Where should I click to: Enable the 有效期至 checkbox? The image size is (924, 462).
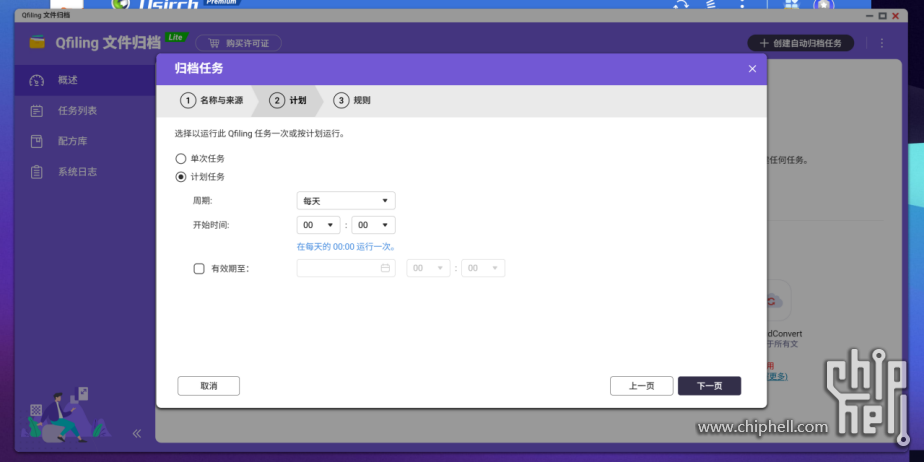click(x=199, y=269)
